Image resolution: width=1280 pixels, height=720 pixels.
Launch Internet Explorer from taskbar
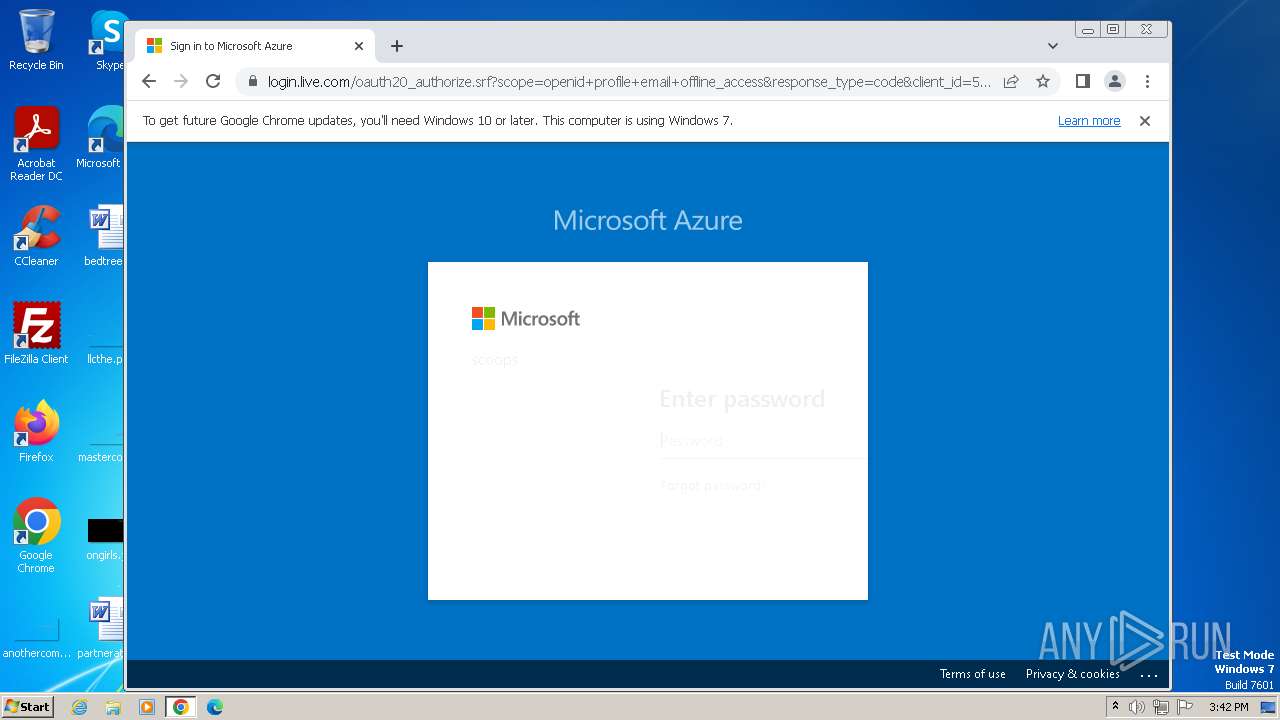click(x=80, y=707)
